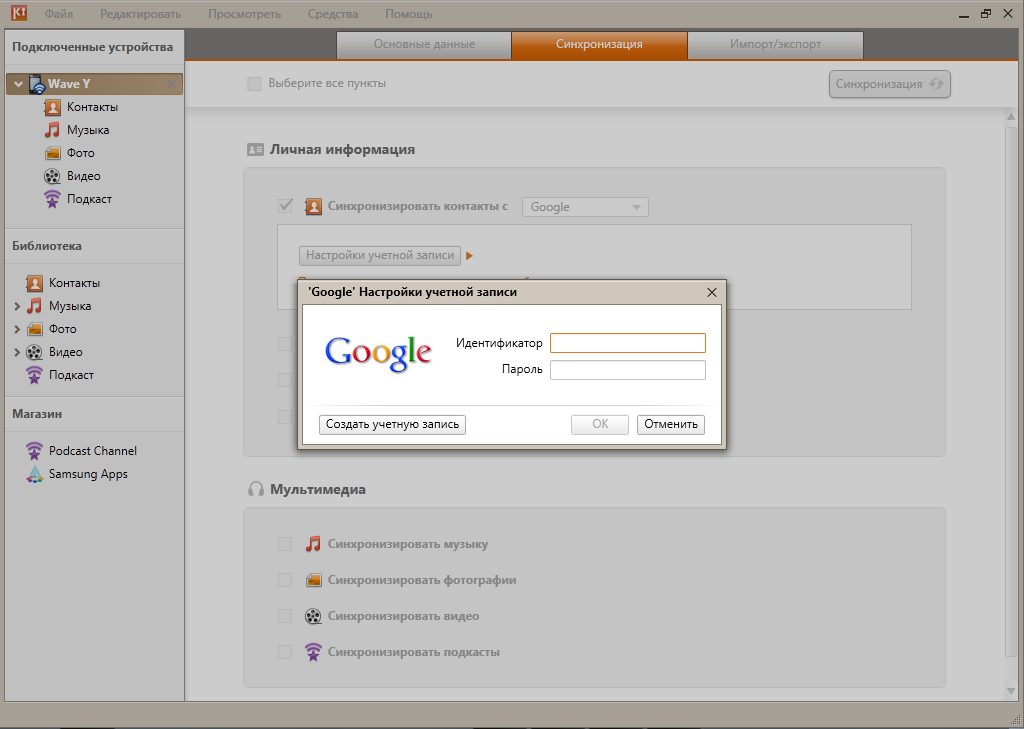The height and width of the screenshot is (729, 1024).
Task: Click photo icon beside Синхронизировать фотографии
Action: click(x=313, y=579)
